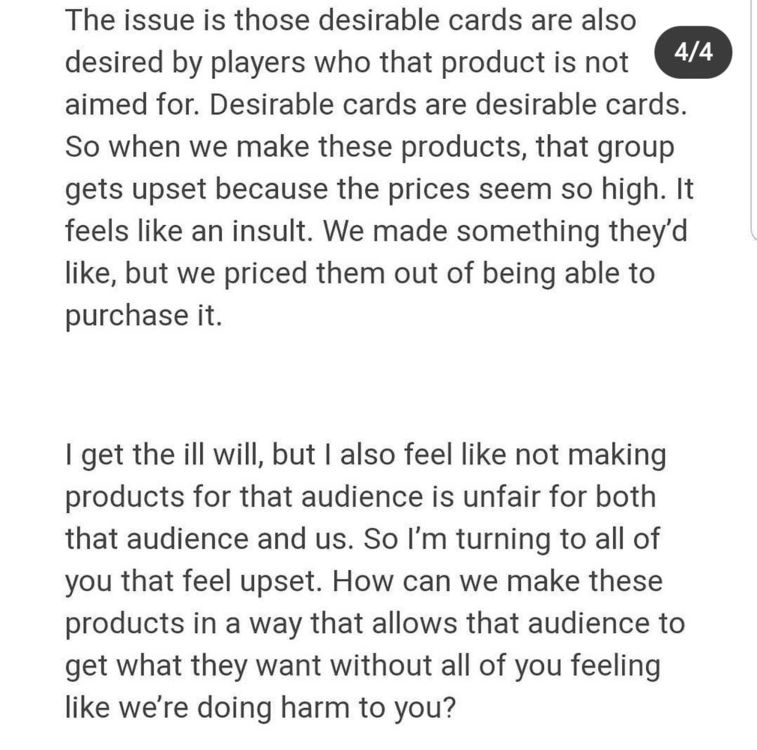Click the line "like, but we priced them out"

(359, 273)
